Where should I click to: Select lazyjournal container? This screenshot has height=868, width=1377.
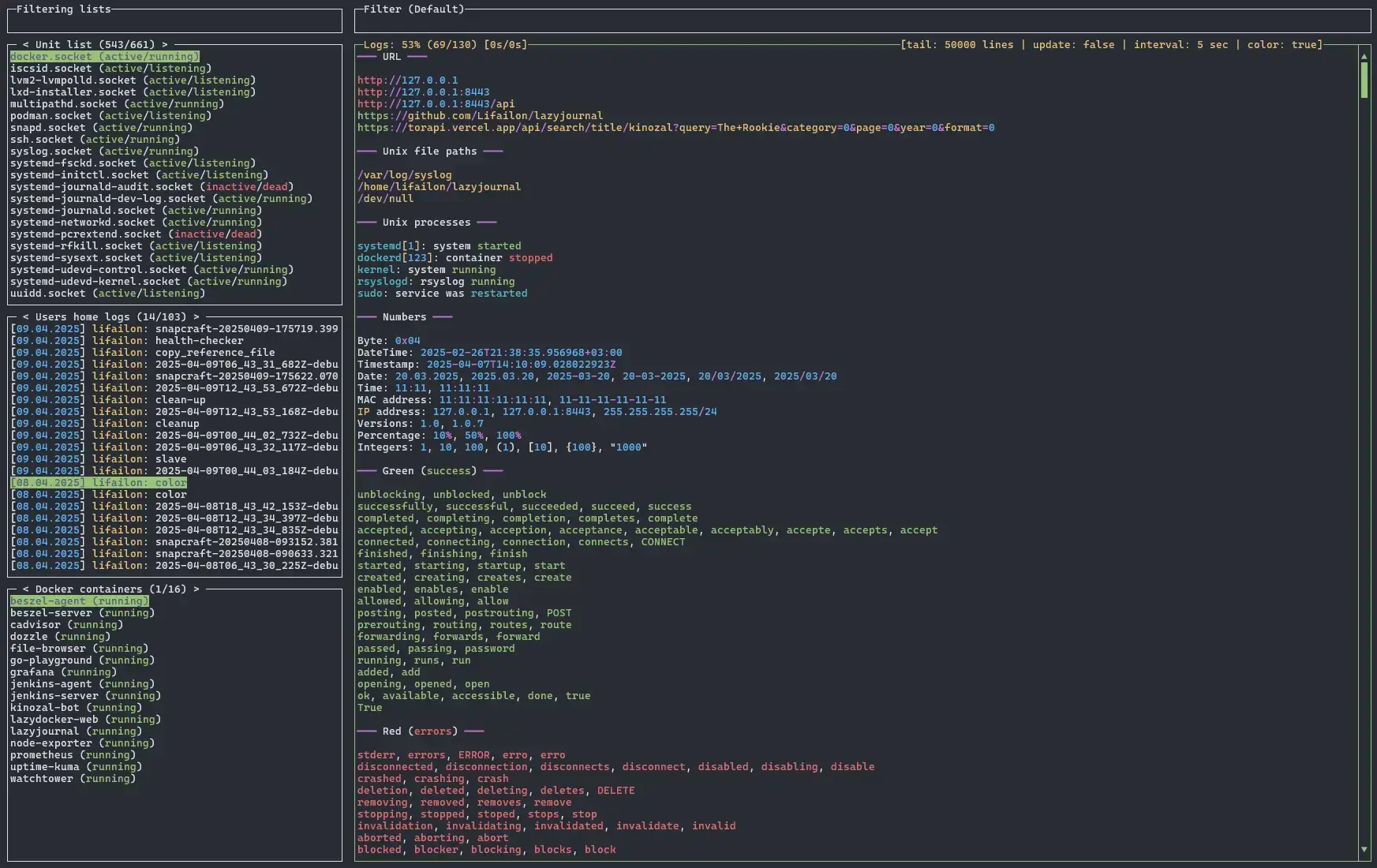(77, 731)
